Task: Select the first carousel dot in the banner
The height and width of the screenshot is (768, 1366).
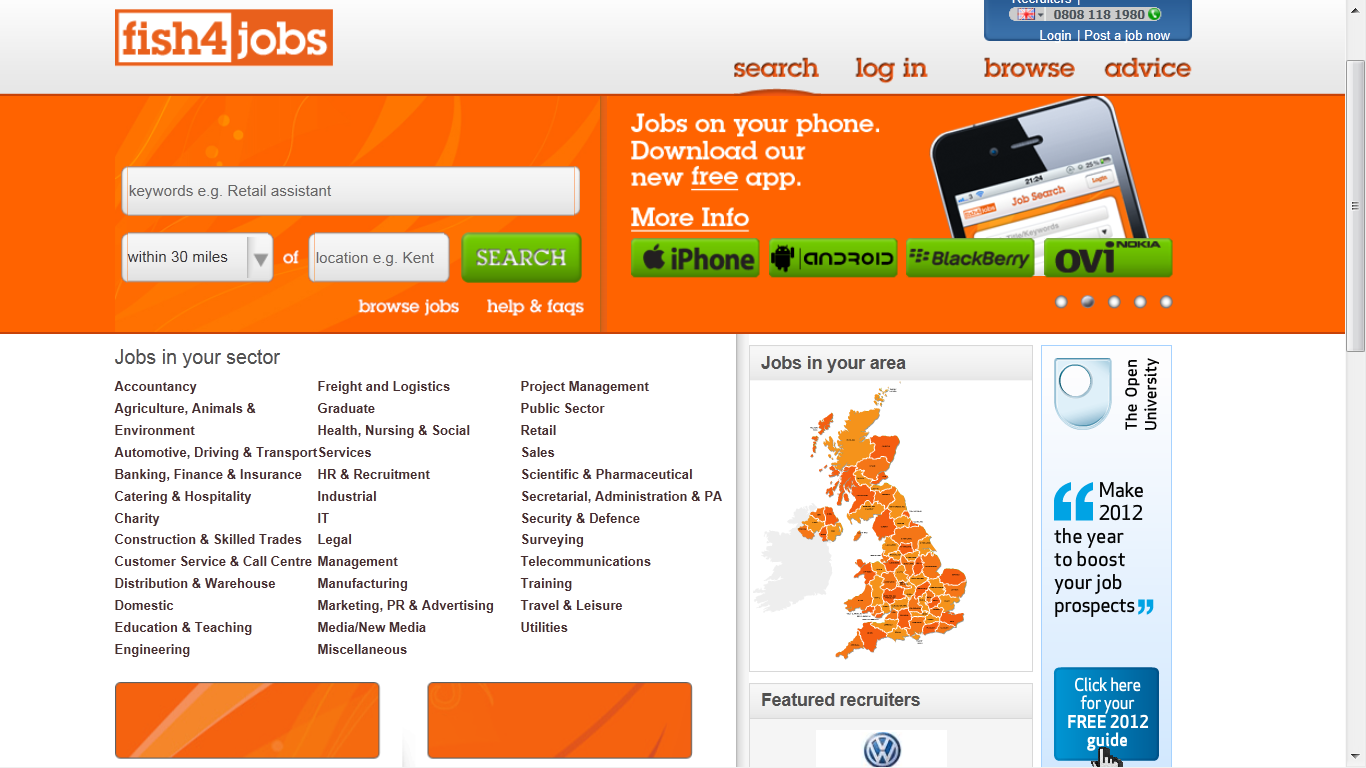Action: click(1061, 302)
